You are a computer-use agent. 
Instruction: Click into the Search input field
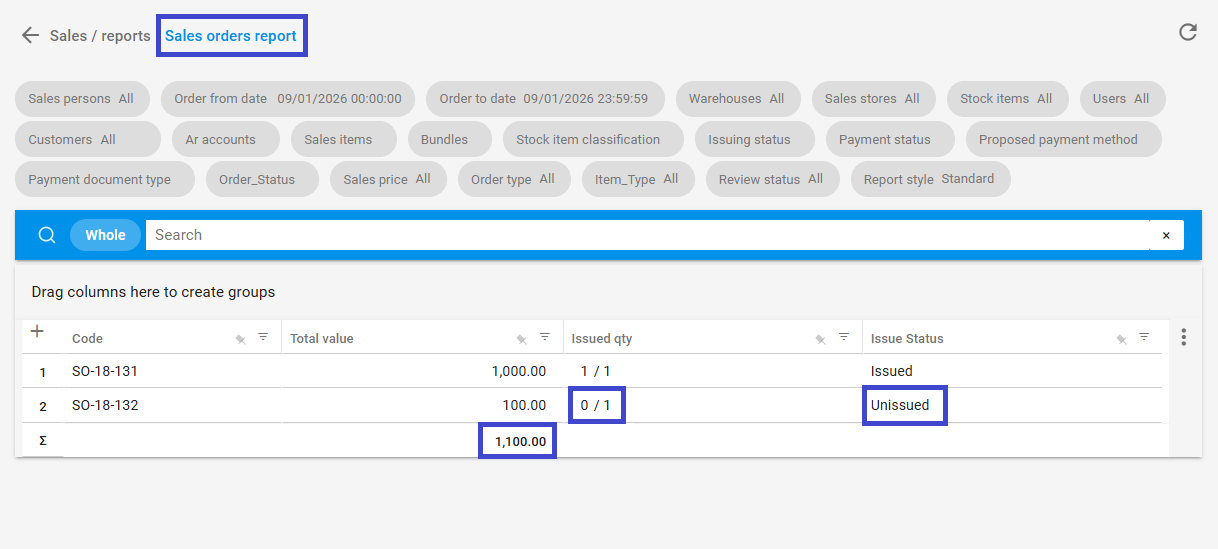click(648, 235)
